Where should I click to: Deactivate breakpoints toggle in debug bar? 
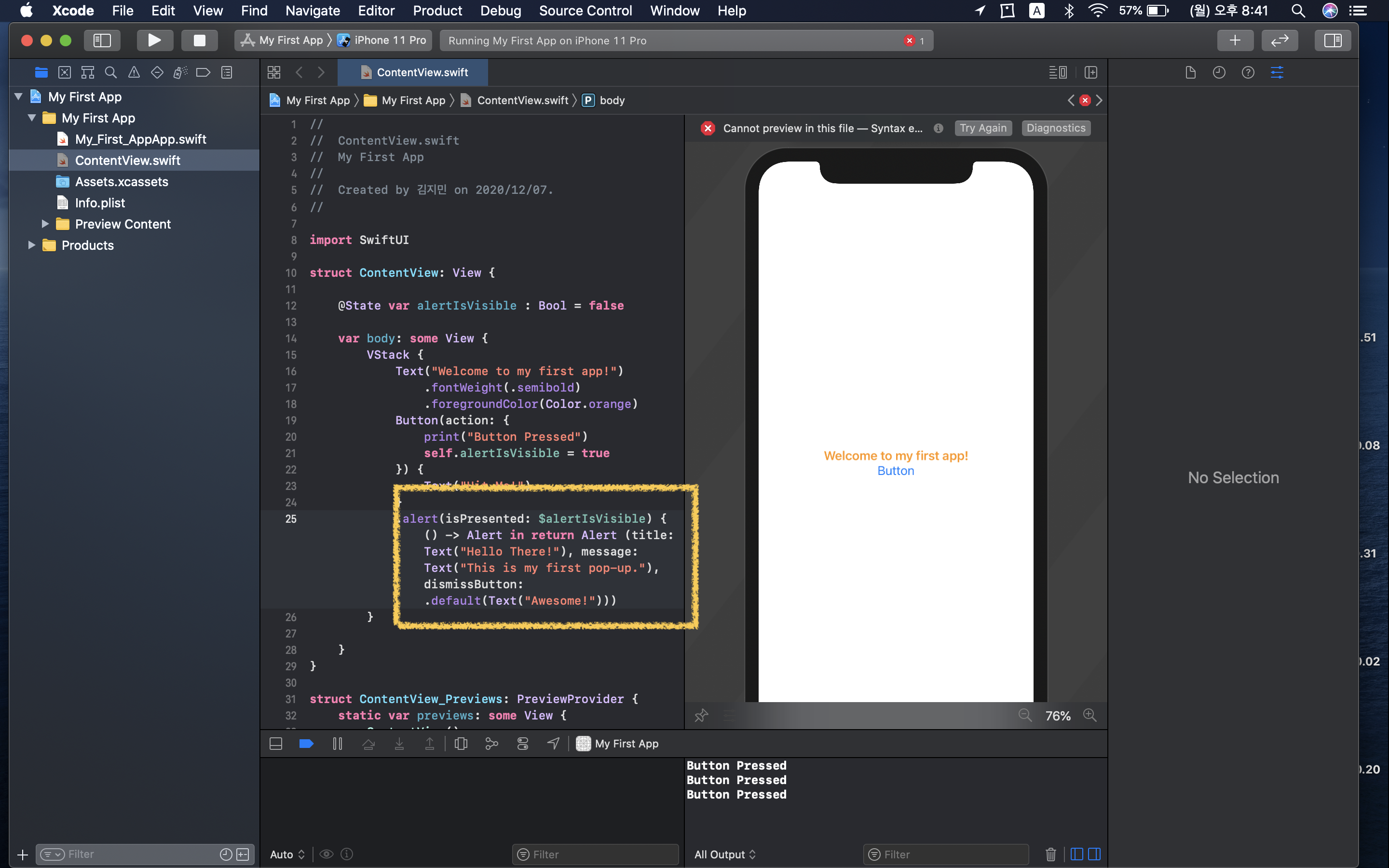coord(307,744)
